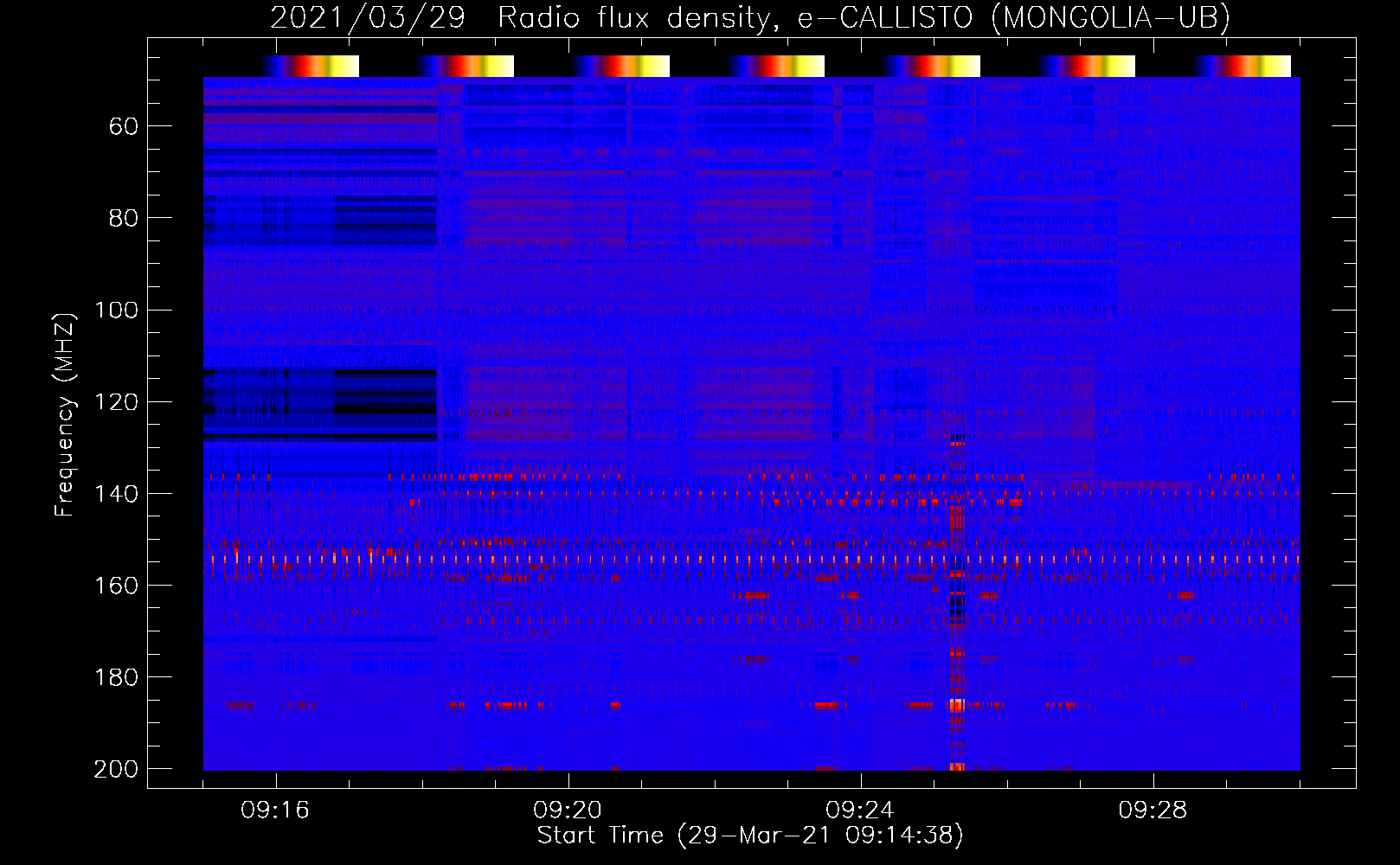Click the 09:24 time tick label

click(860, 811)
